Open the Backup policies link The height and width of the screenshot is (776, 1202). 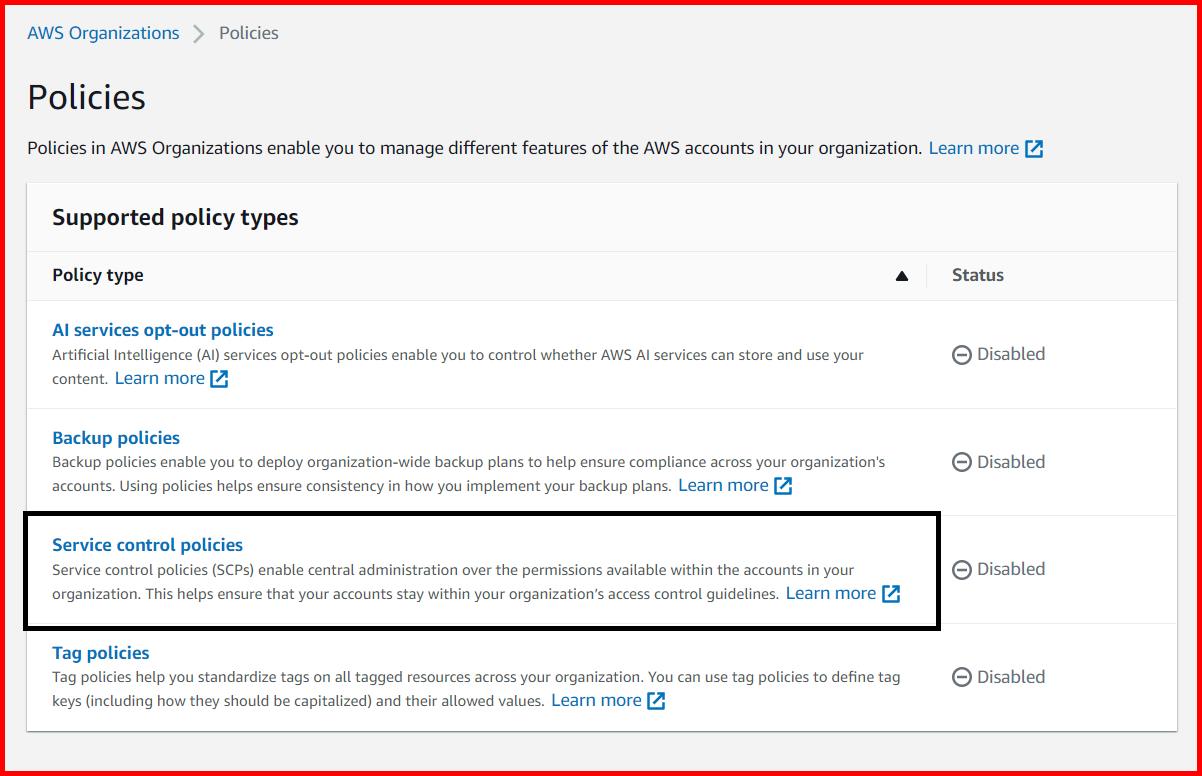point(116,437)
